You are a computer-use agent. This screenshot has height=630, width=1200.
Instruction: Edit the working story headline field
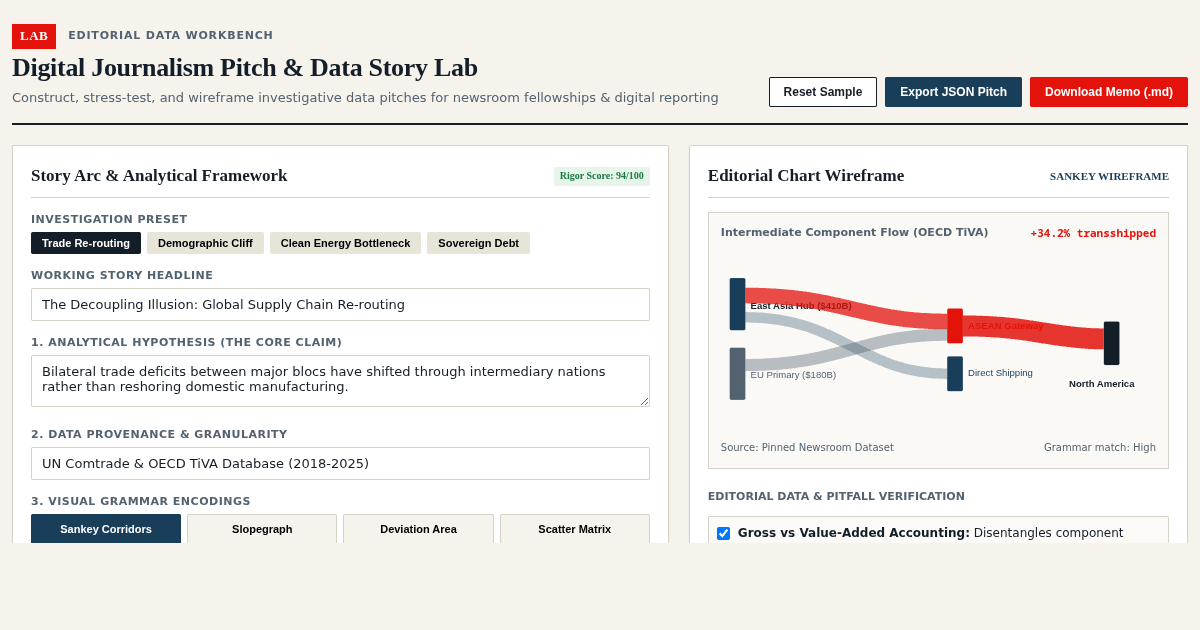[340, 305]
